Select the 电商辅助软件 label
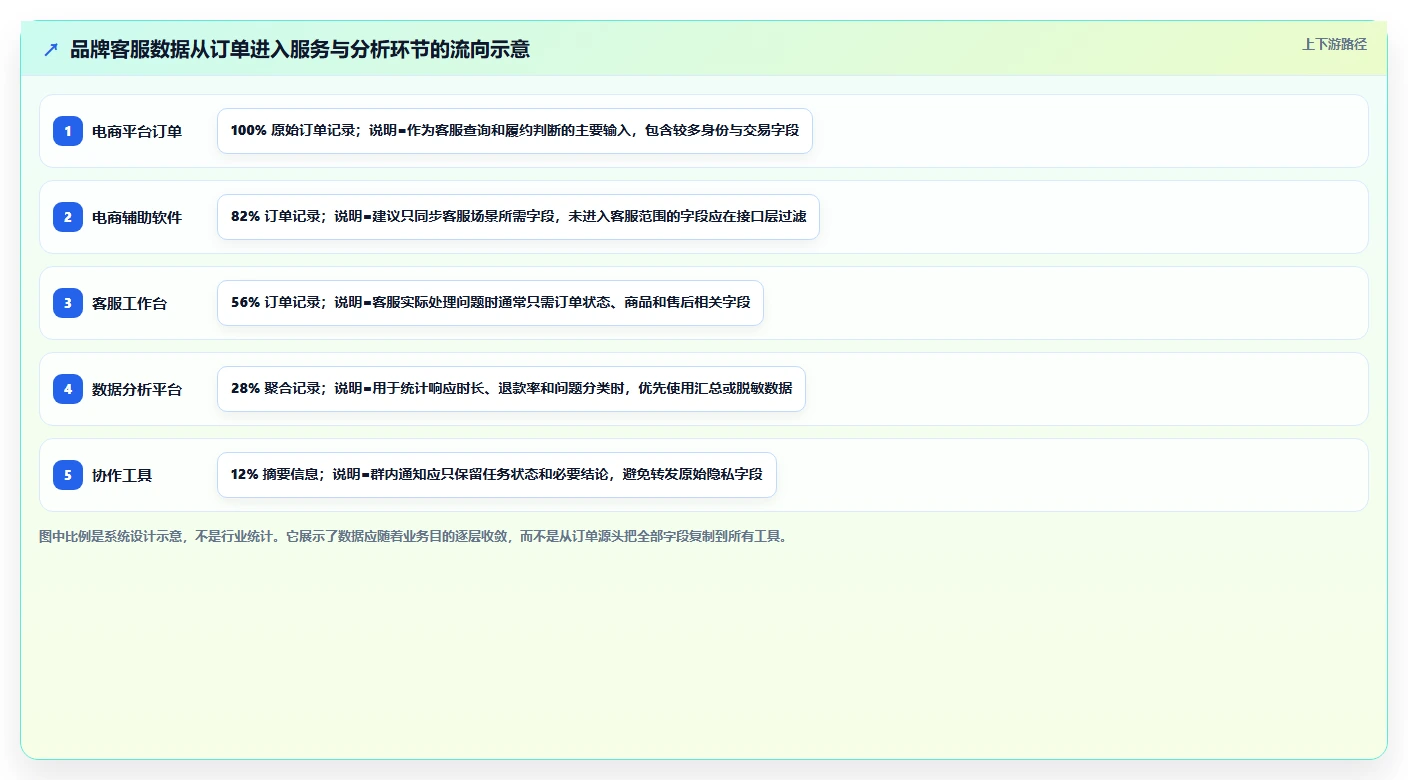The width and height of the screenshot is (1408, 780). pyautogui.click(x=137, y=217)
